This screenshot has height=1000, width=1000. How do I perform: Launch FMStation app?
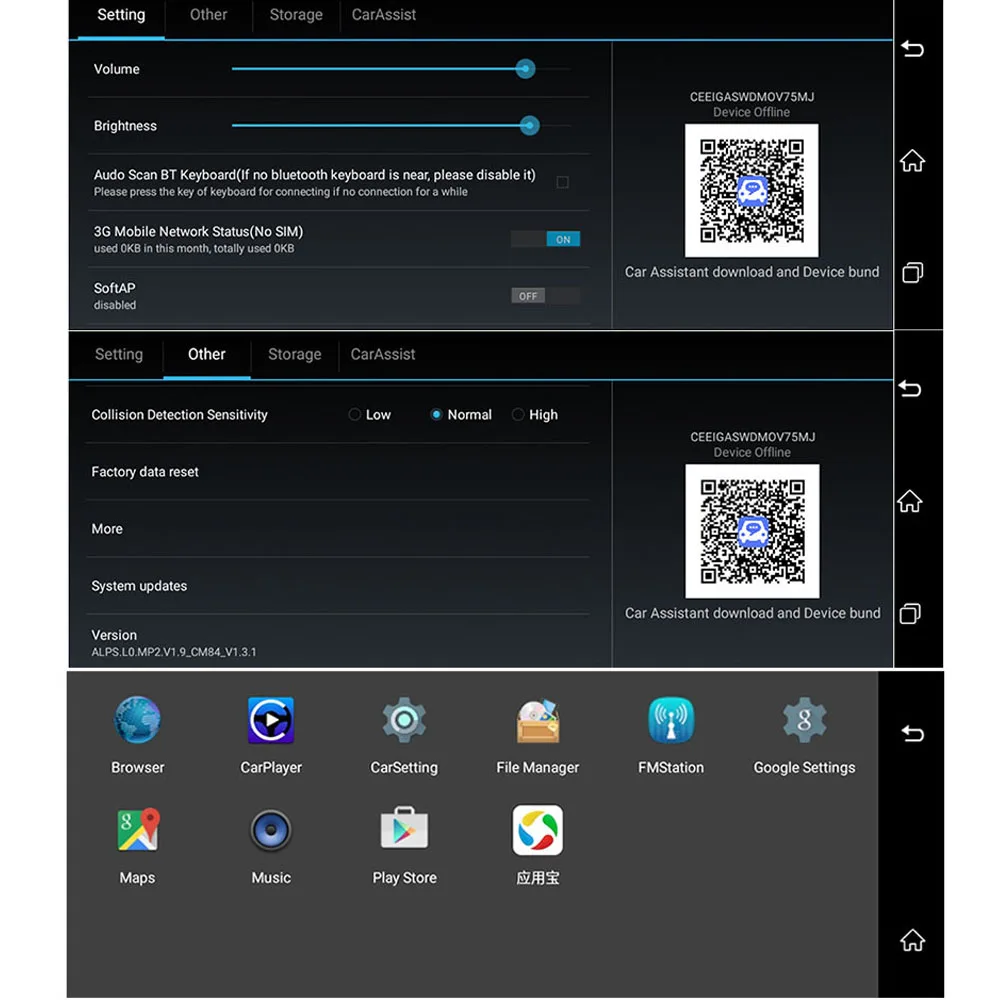[x=671, y=734]
